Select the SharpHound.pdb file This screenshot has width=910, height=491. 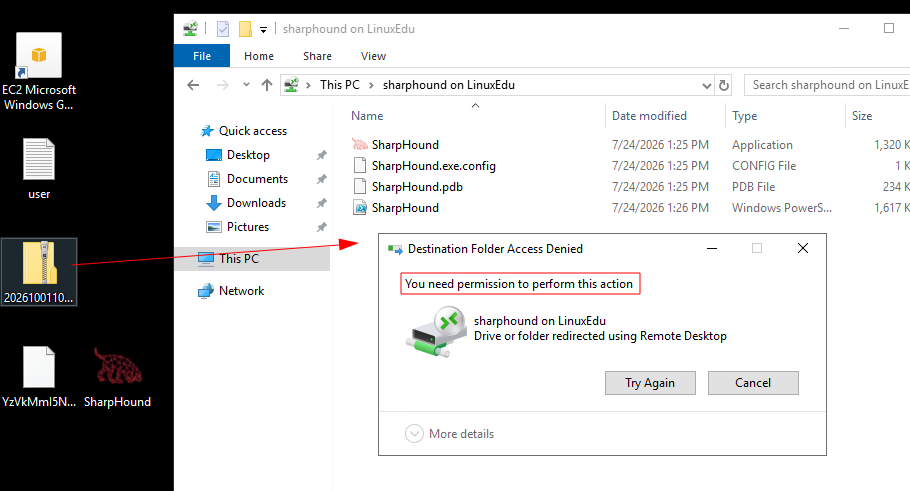point(417,186)
